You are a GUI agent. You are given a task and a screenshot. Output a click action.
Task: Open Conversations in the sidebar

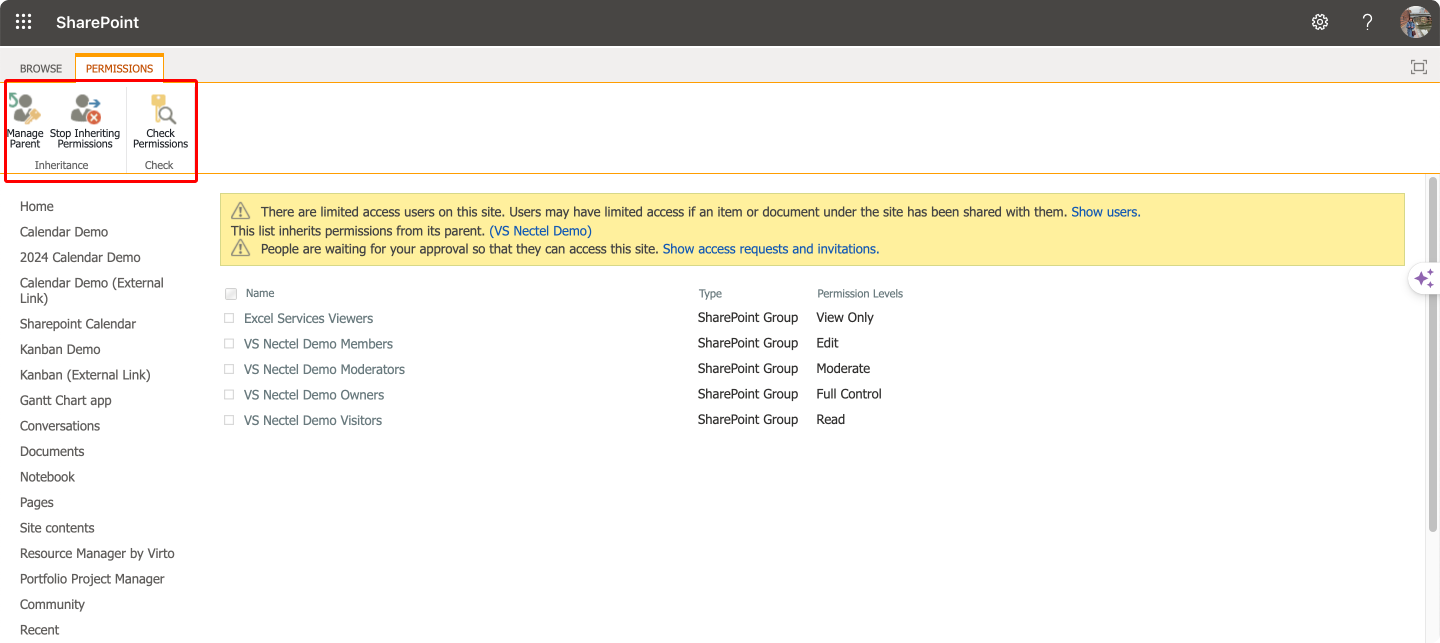coord(60,426)
